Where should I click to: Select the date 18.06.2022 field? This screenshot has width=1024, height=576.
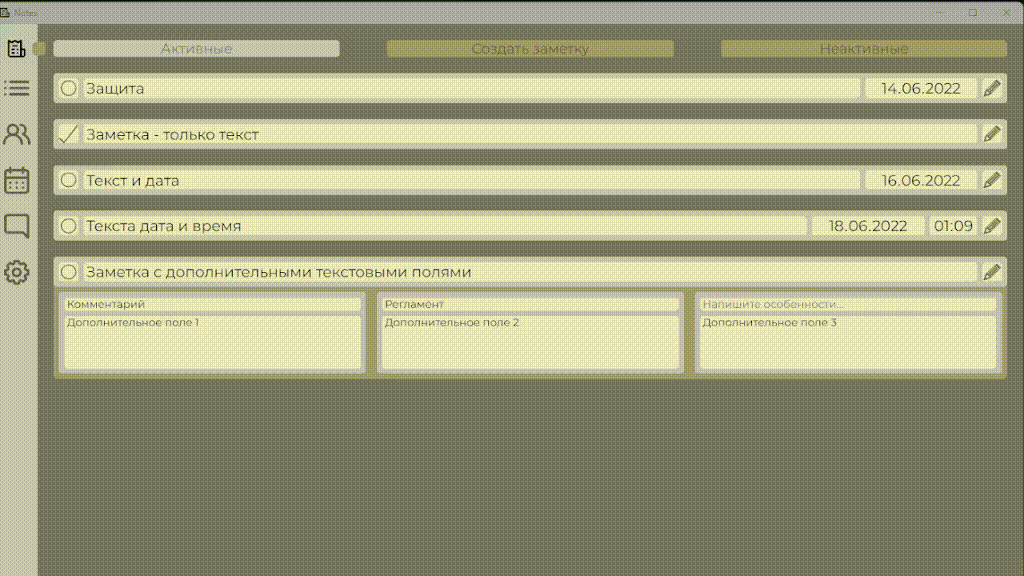pyautogui.click(x=868, y=226)
